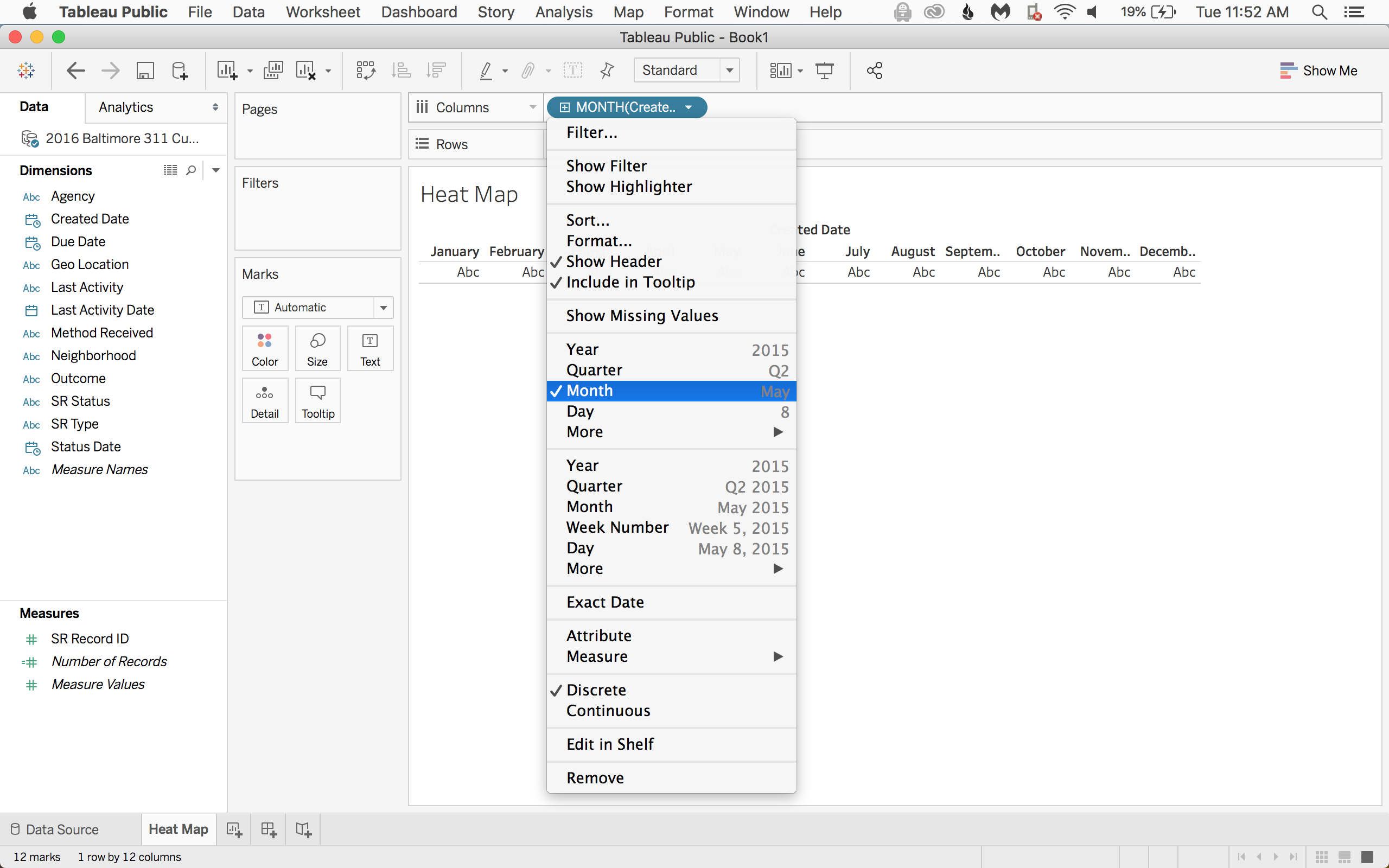Click the new dashboard icon at bottom

(x=269, y=829)
